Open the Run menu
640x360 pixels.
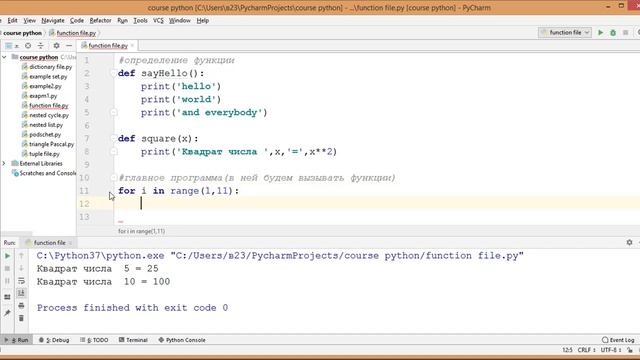[x=122, y=20]
